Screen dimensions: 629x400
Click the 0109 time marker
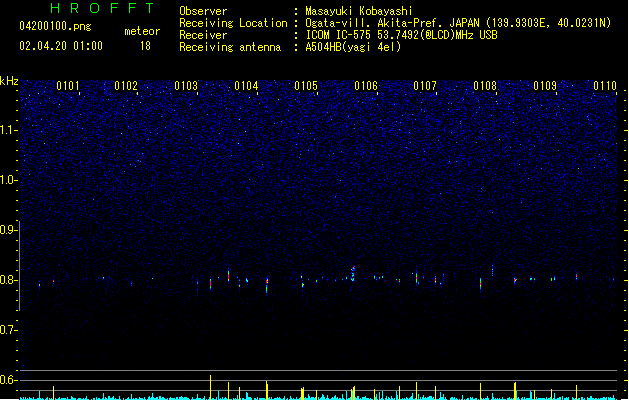[x=545, y=86]
